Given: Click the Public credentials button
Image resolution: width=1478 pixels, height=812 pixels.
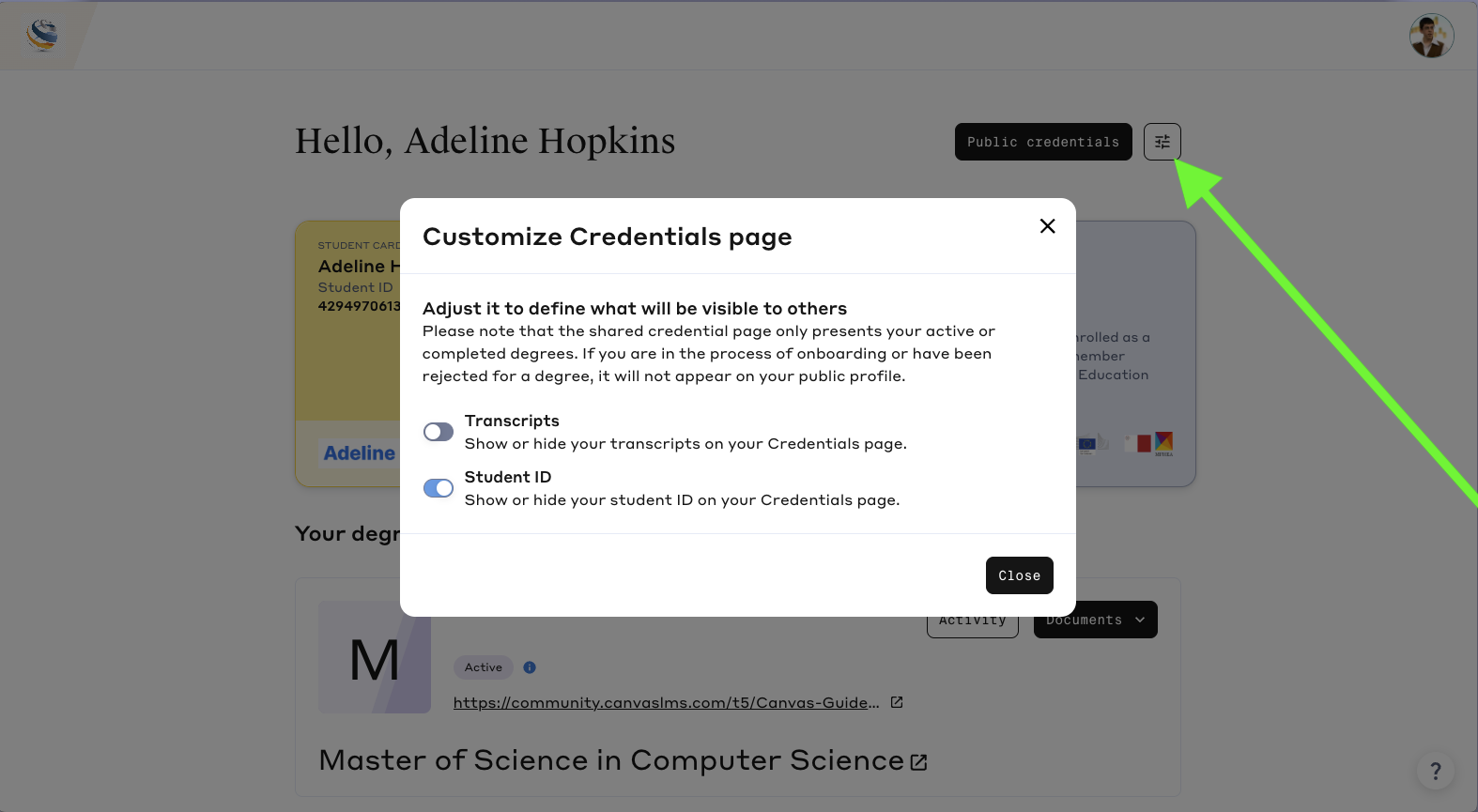Looking at the screenshot, I should coord(1042,142).
